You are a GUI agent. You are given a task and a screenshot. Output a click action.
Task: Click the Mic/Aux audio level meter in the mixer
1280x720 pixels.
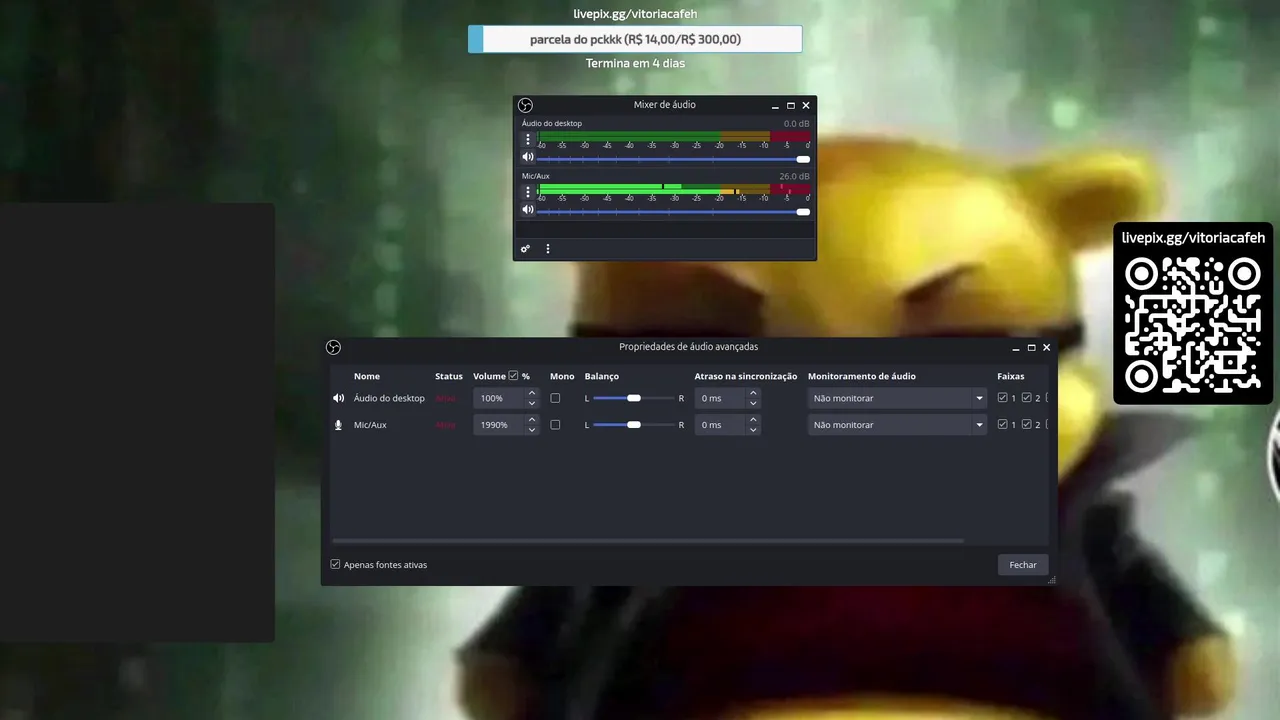[673, 188]
